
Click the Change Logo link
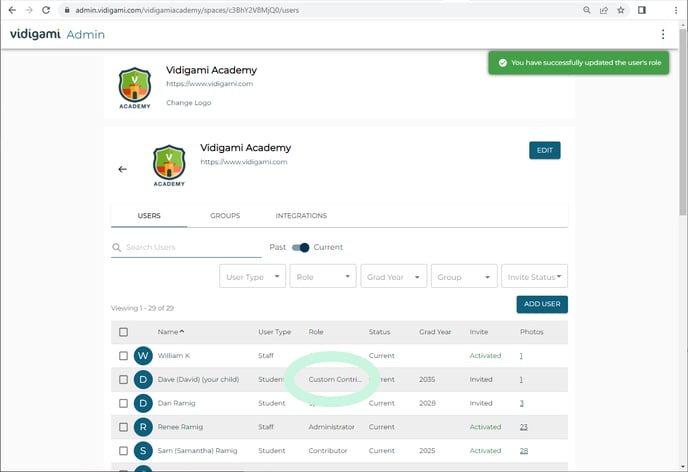tap(189, 103)
